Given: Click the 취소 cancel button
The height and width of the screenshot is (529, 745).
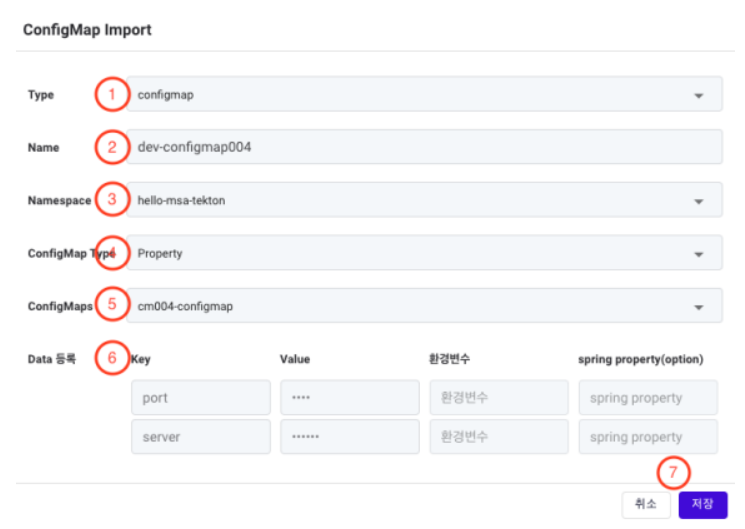Looking at the screenshot, I should click(x=646, y=504).
